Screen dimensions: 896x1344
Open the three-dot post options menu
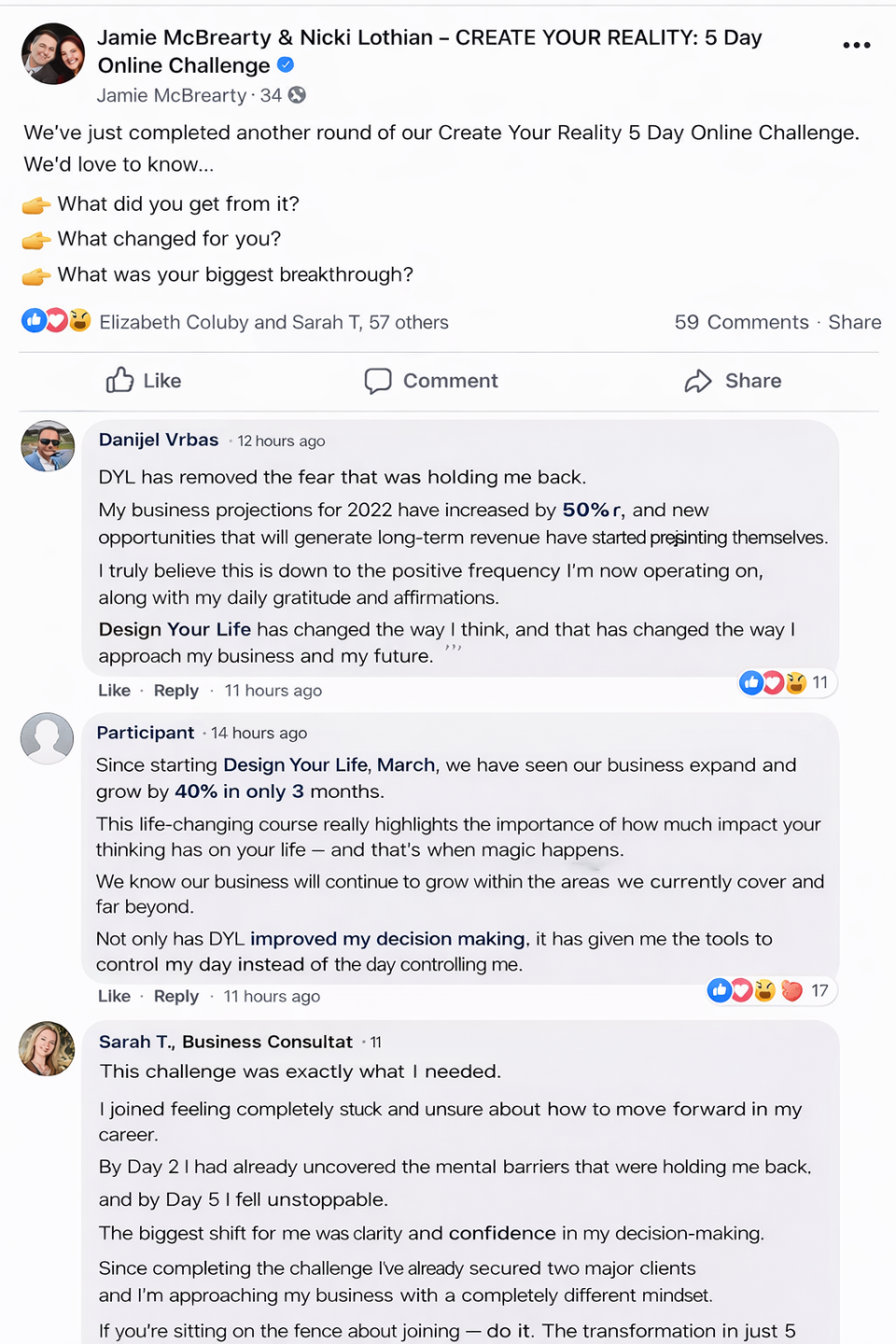(856, 45)
